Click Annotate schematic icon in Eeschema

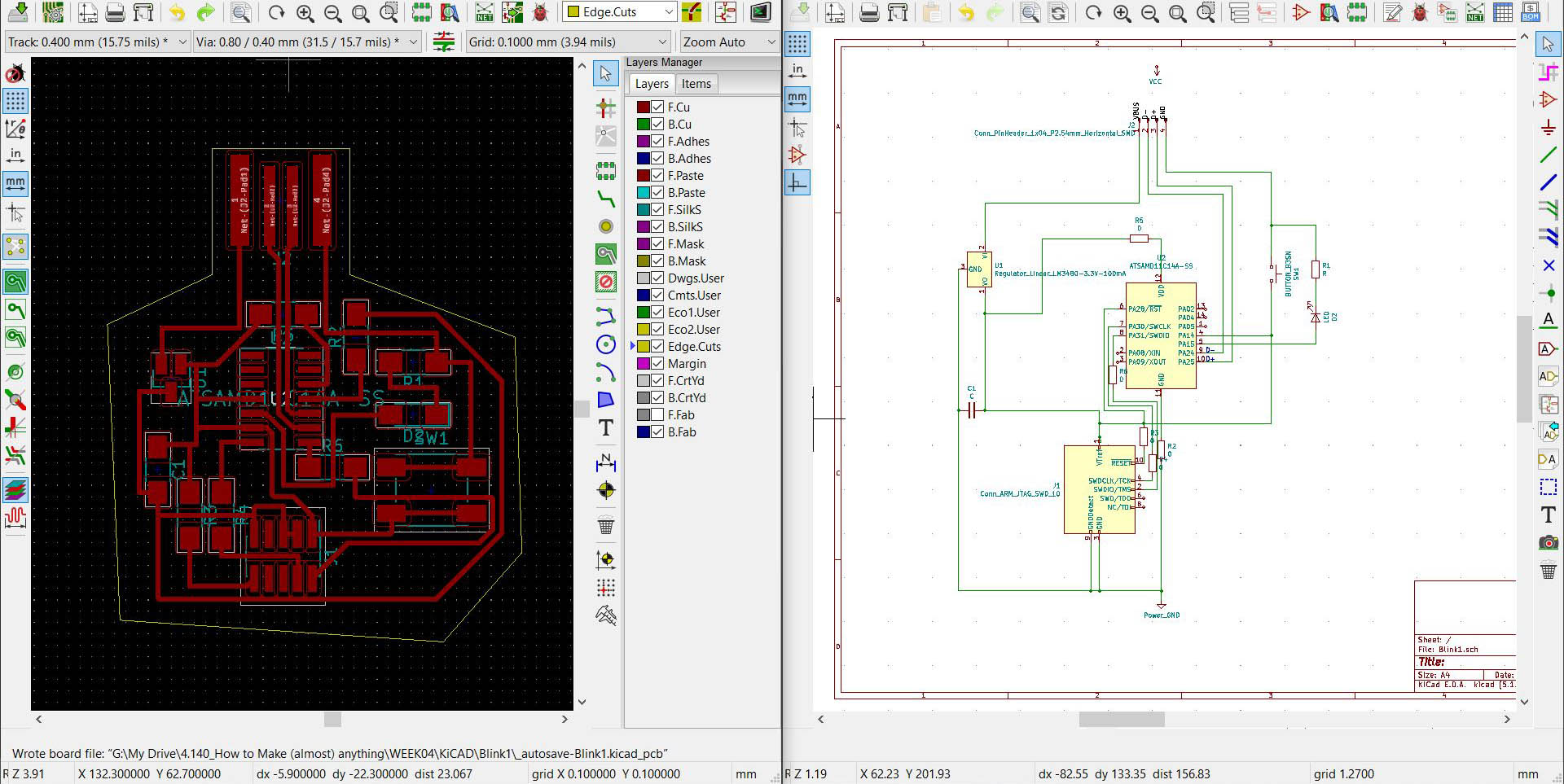click(1392, 12)
